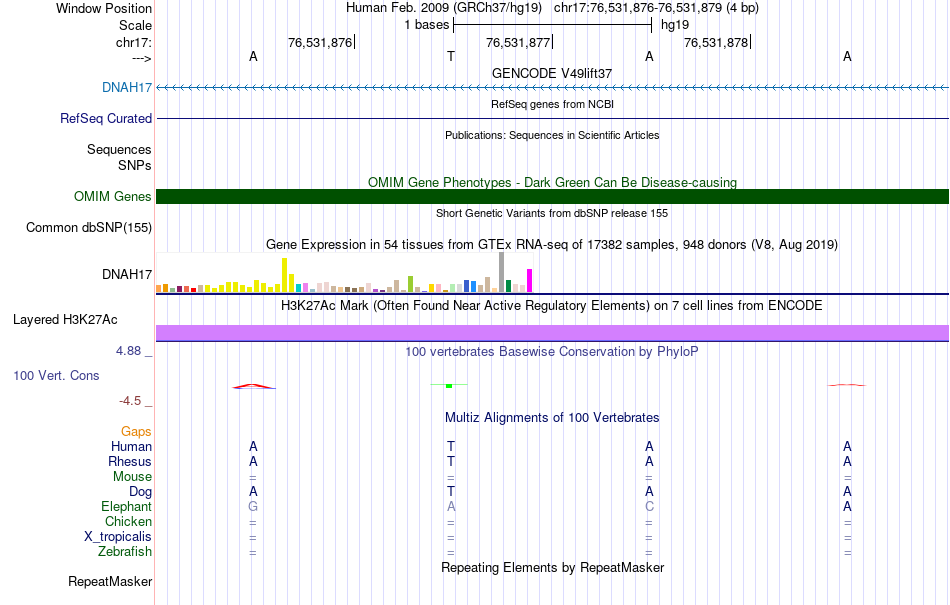Image resolution: width=950 pixels, height=605 pixels.
Task: Click the magenta GTEx expression bar
Action: coord(530,280)
